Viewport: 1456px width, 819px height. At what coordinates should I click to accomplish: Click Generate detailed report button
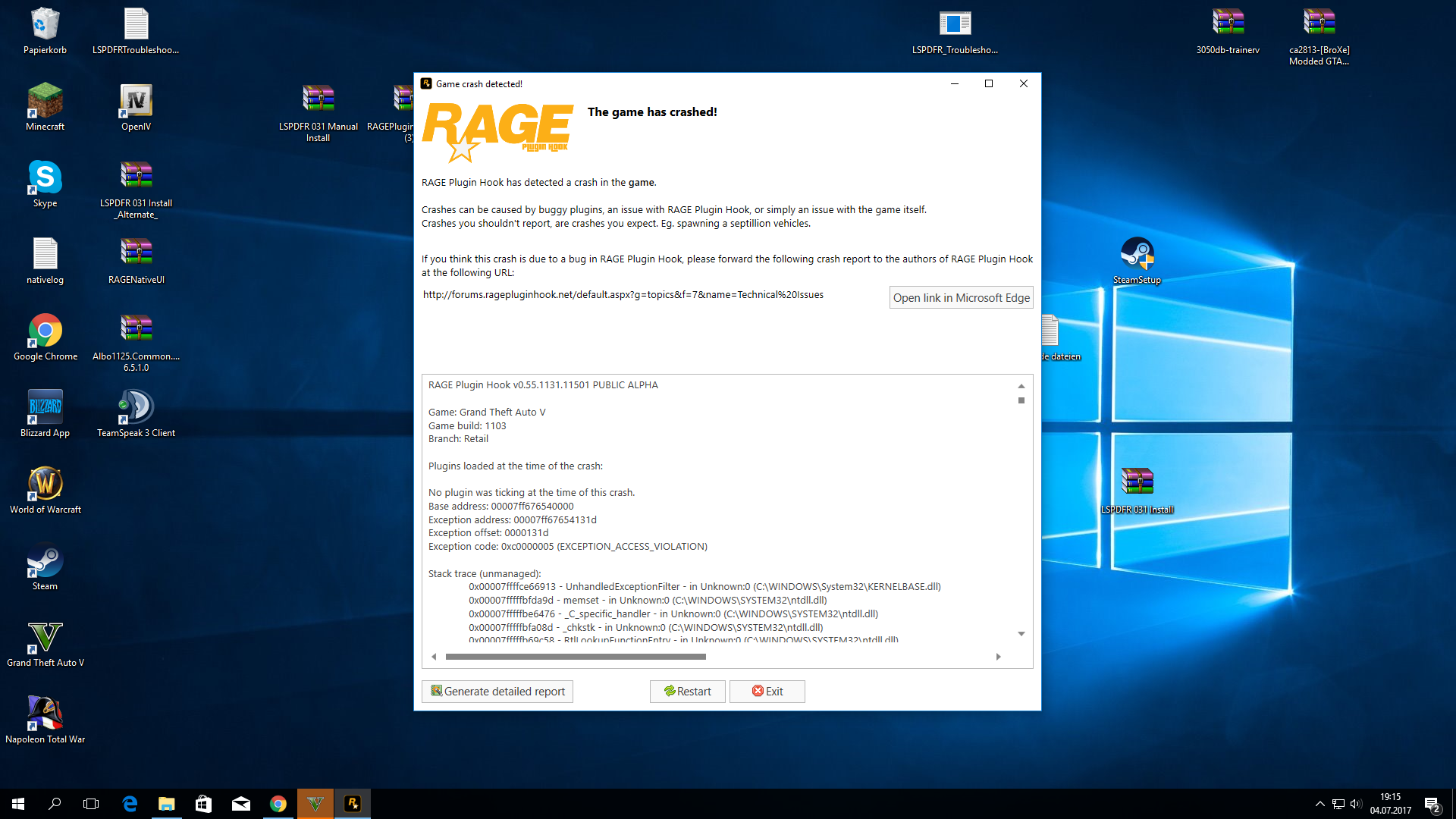(497, 692)
